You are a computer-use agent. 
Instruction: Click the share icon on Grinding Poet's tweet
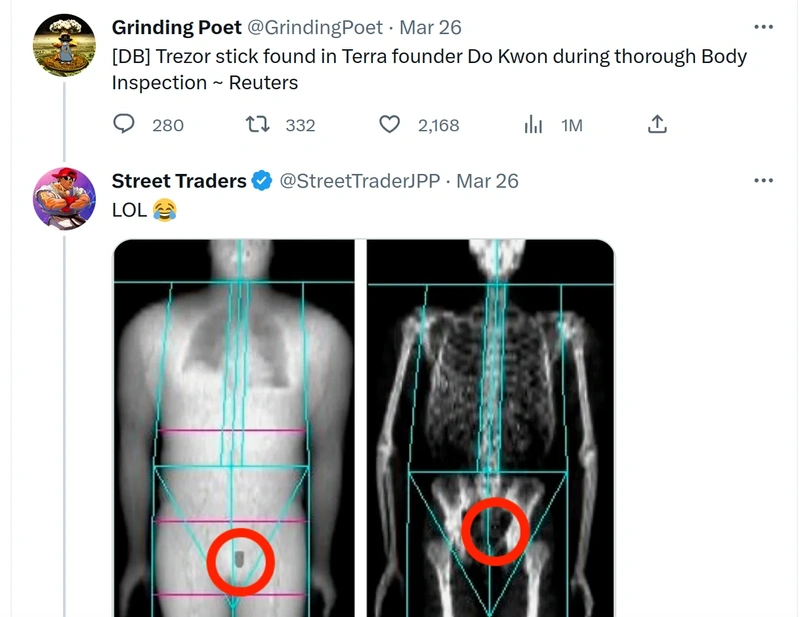(657, 125)
